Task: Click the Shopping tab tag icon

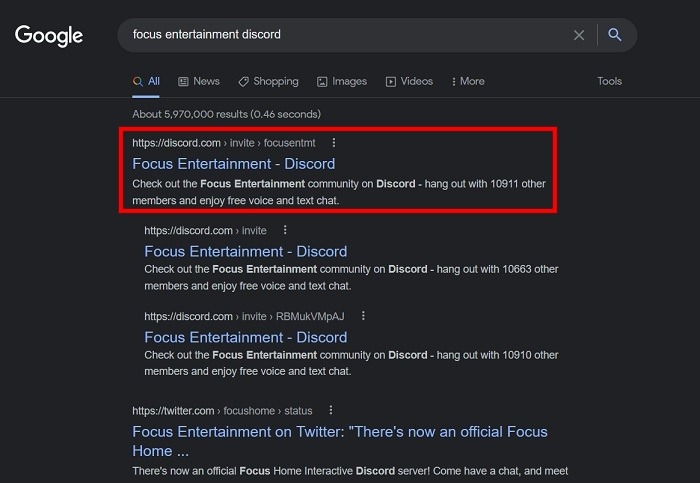Action: (x=243, y=81)
